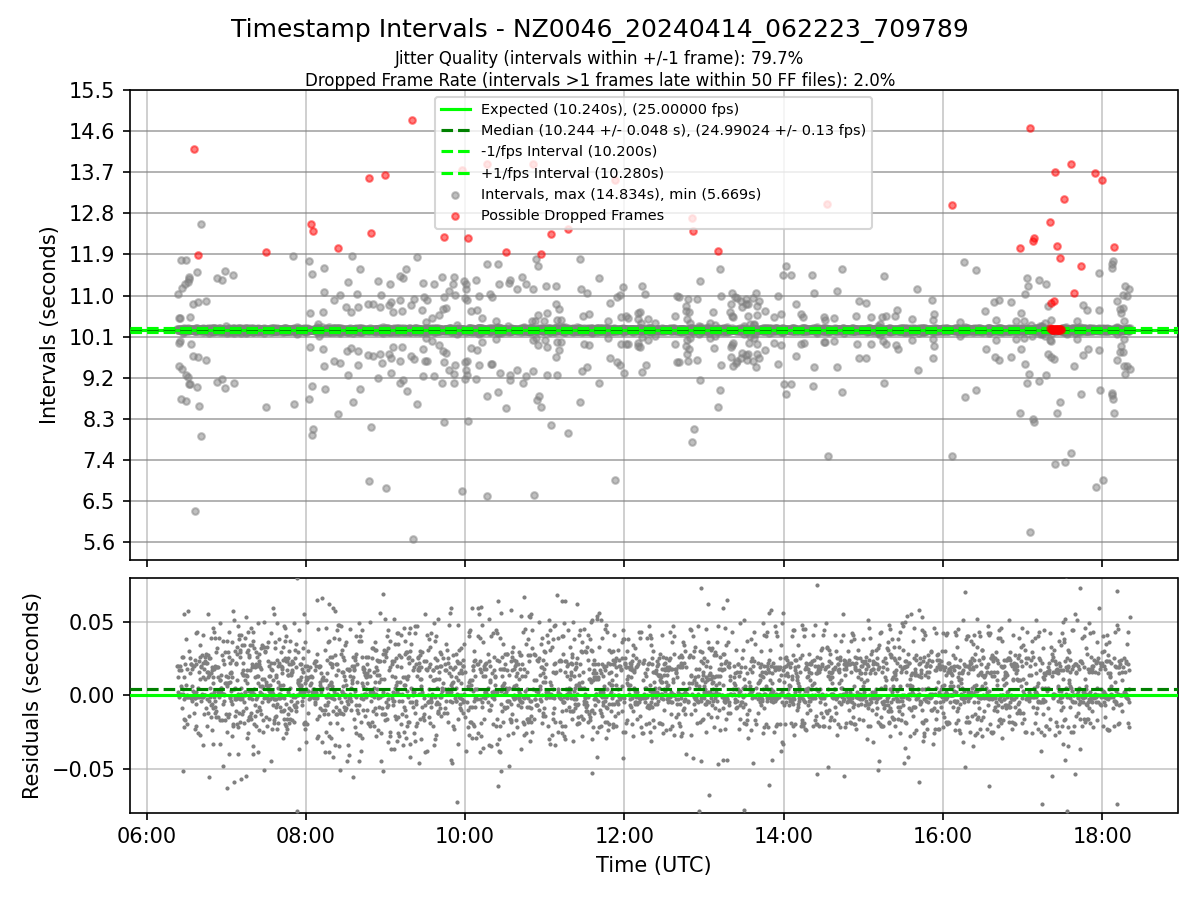Click the 6.5 y-axis tick label

click(100, 501)
